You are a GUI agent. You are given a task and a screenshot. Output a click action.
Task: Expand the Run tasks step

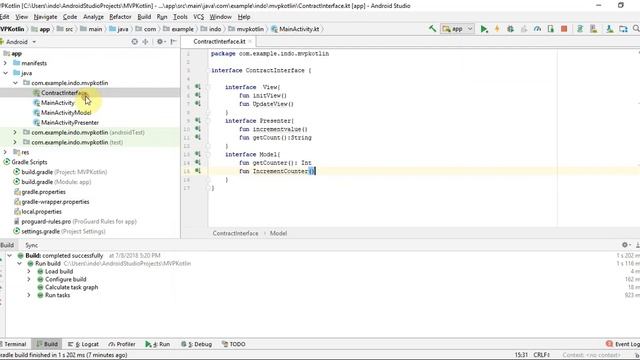click(x=29, y=295)
